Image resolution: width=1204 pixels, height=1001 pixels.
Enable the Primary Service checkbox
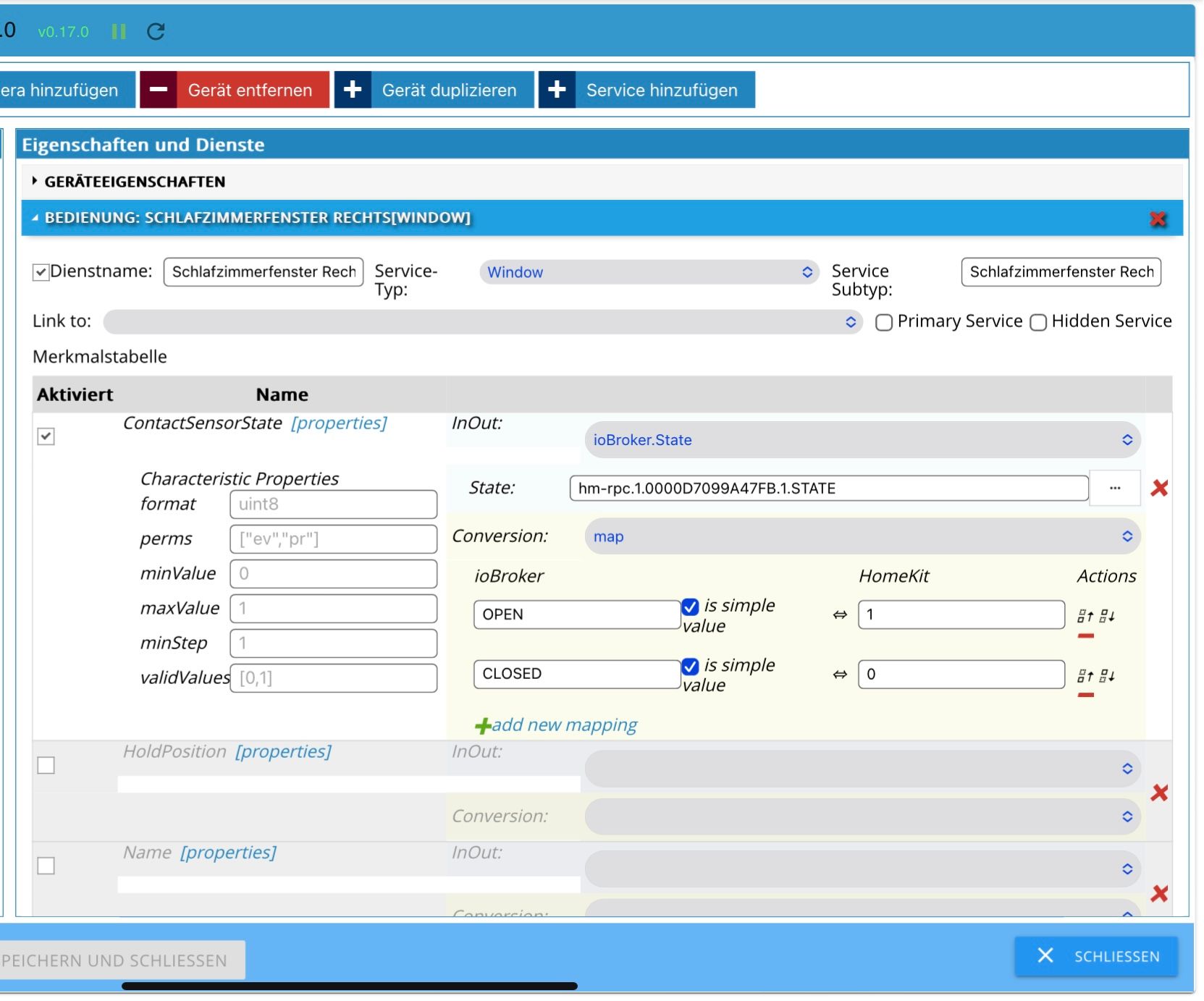point(883,322)
